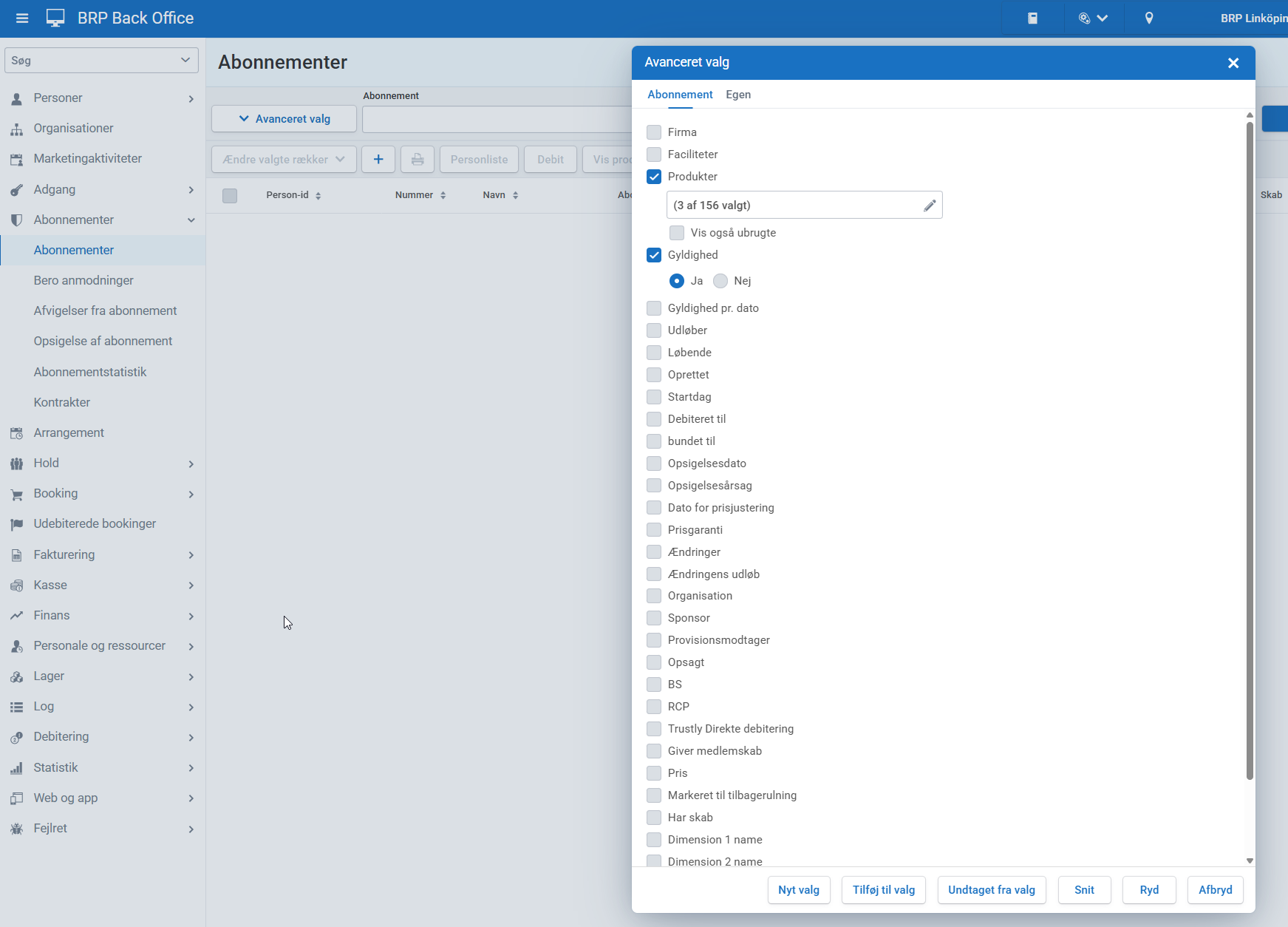Click the printer icon button
1288x927 pixels.
[418, 160]
